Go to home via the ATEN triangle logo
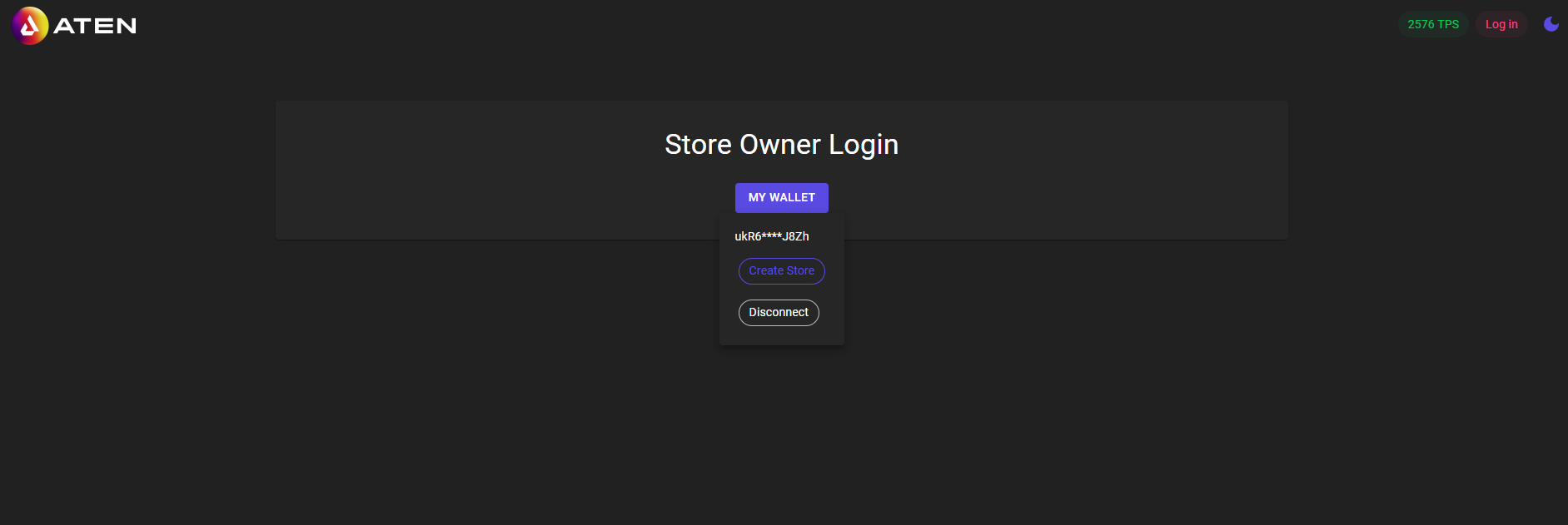 (30, 26)
